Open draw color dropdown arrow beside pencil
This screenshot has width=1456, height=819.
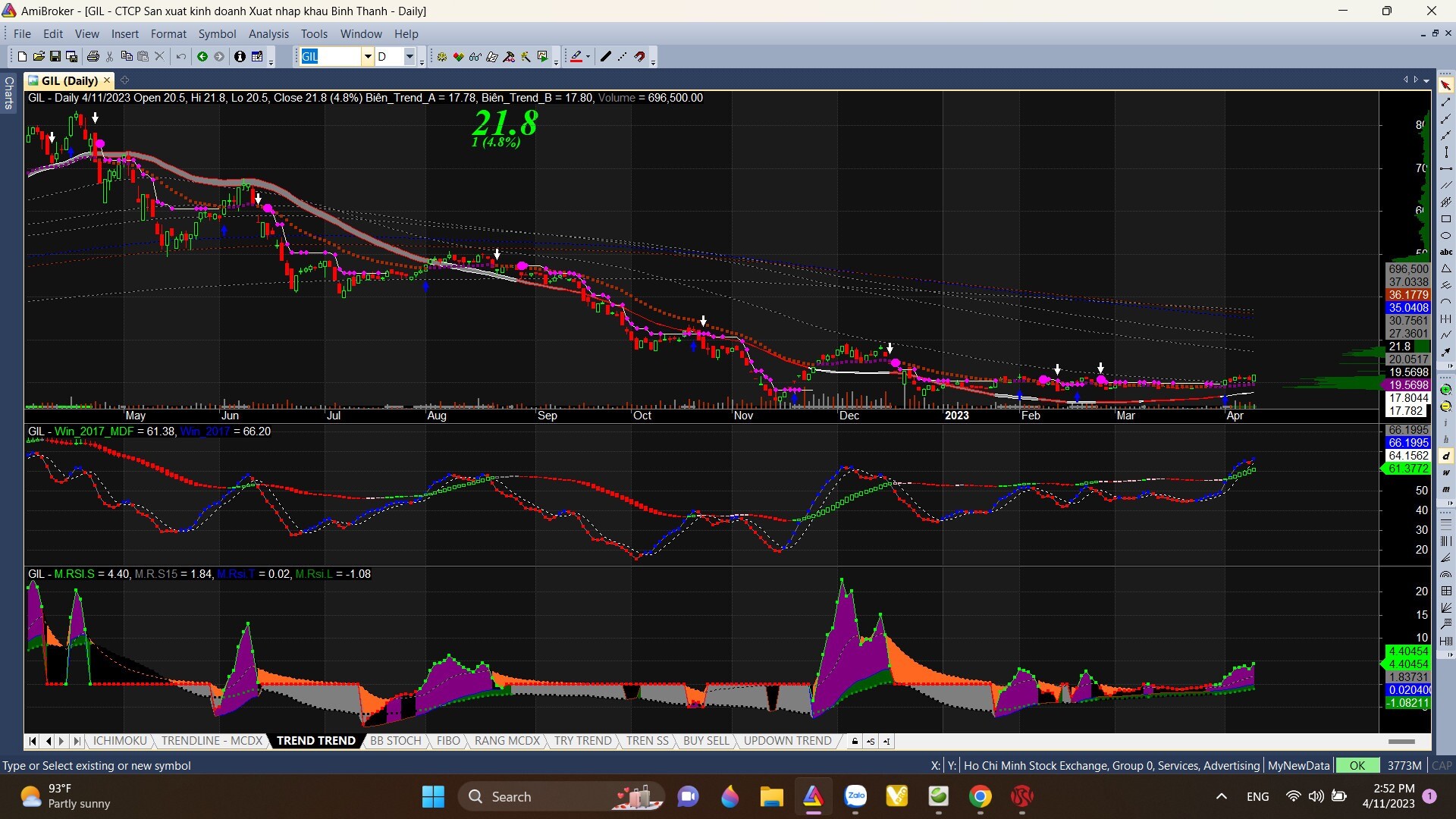coord(588,56)
